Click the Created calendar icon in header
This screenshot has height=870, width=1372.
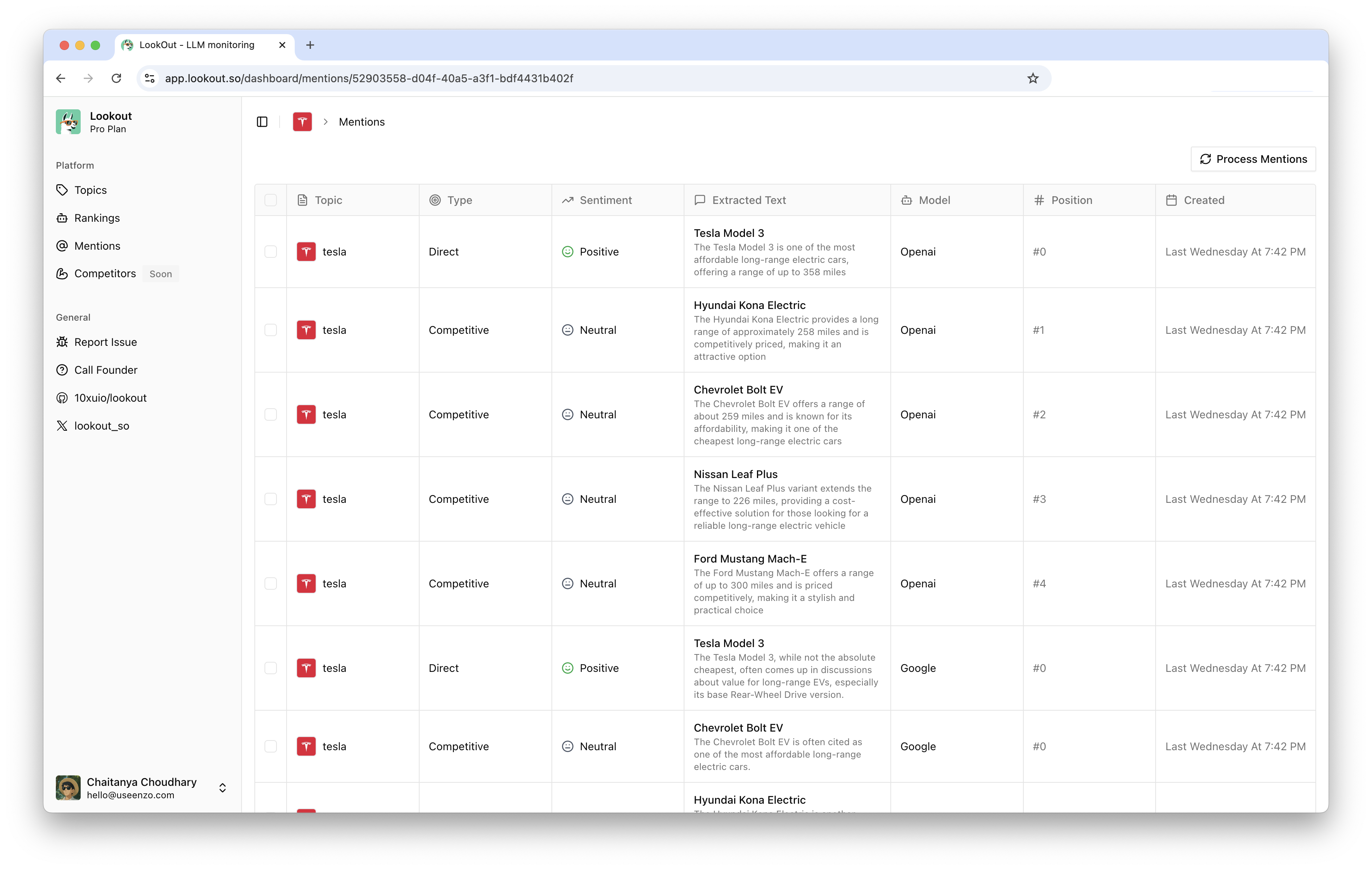(1171, 200)
